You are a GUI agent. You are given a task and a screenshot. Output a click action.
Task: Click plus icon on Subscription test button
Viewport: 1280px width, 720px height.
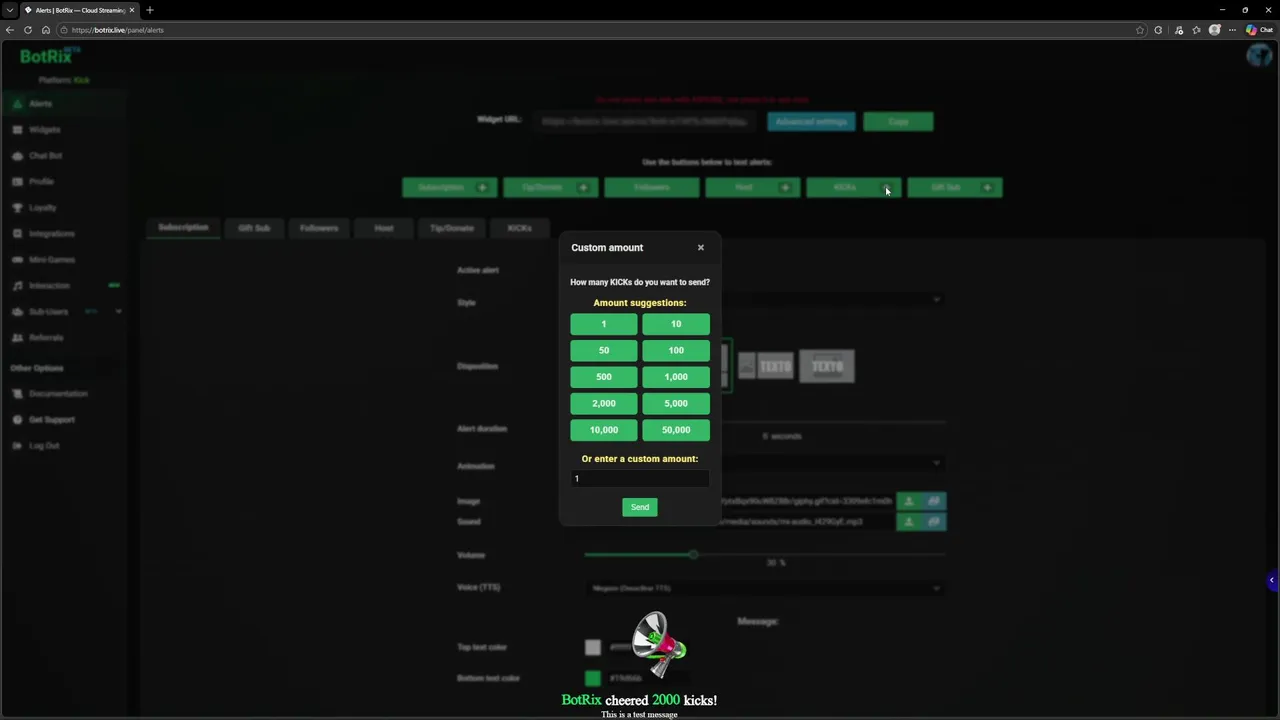point(482,188)
